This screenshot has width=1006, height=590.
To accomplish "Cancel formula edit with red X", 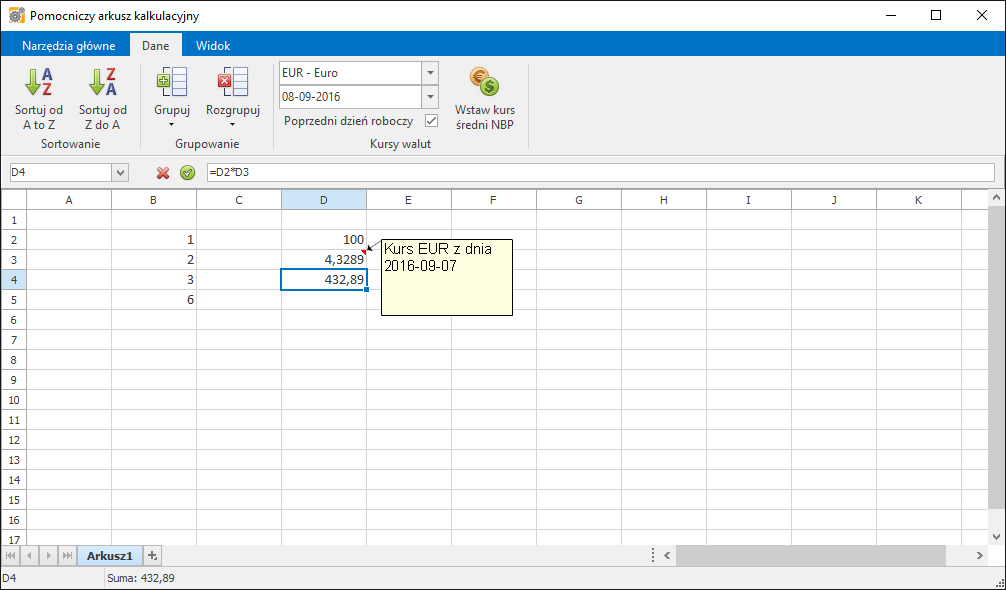I will [163, 173].
